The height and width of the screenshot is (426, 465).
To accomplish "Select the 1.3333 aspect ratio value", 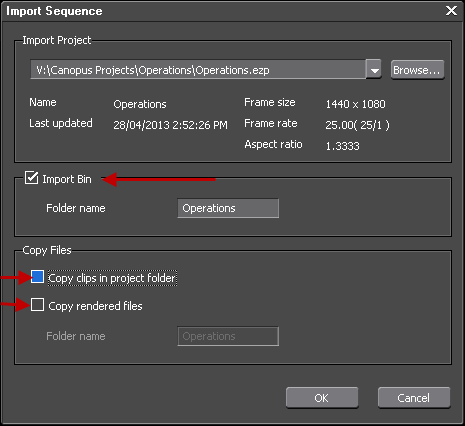I will pos(343,146).
